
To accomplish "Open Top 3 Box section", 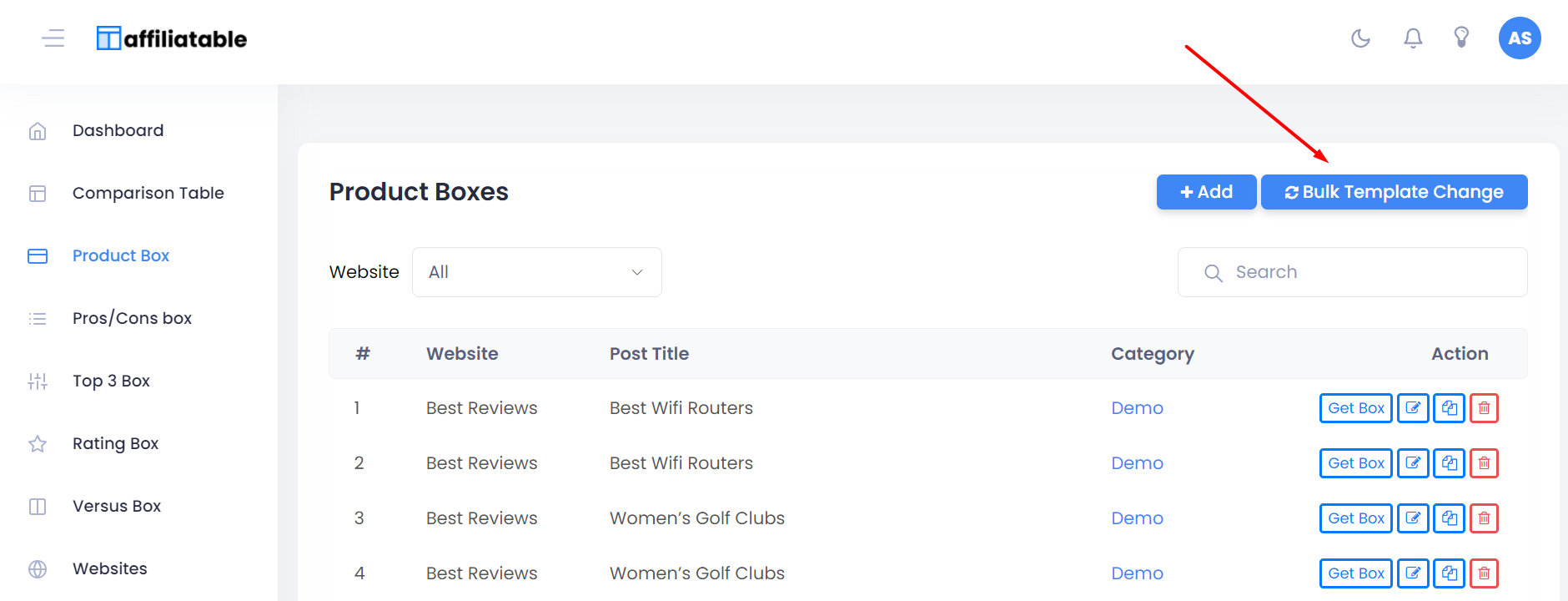I will (x=111, y=381).
